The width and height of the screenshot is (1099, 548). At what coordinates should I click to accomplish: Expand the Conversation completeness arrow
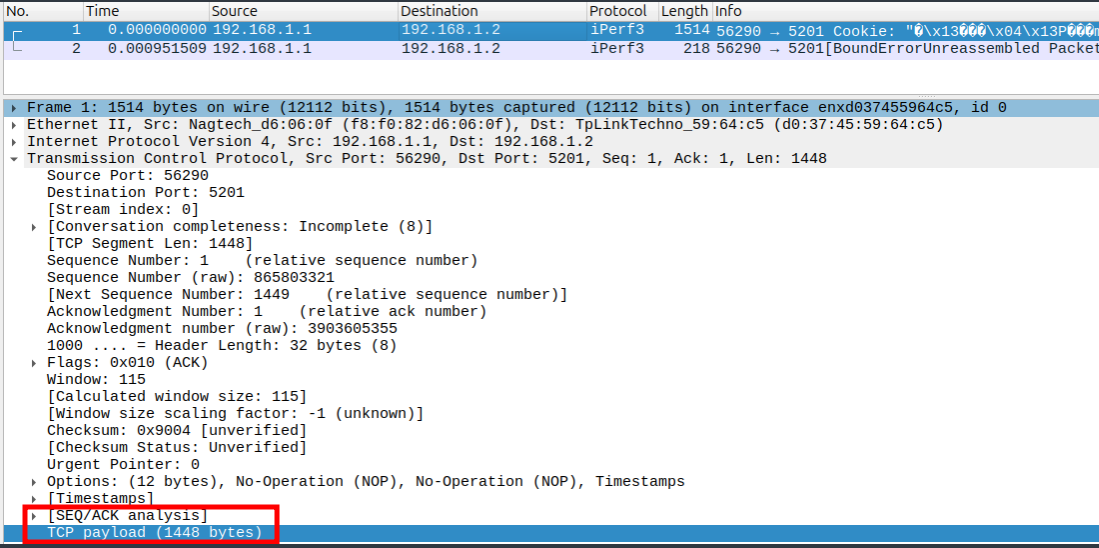35,227
